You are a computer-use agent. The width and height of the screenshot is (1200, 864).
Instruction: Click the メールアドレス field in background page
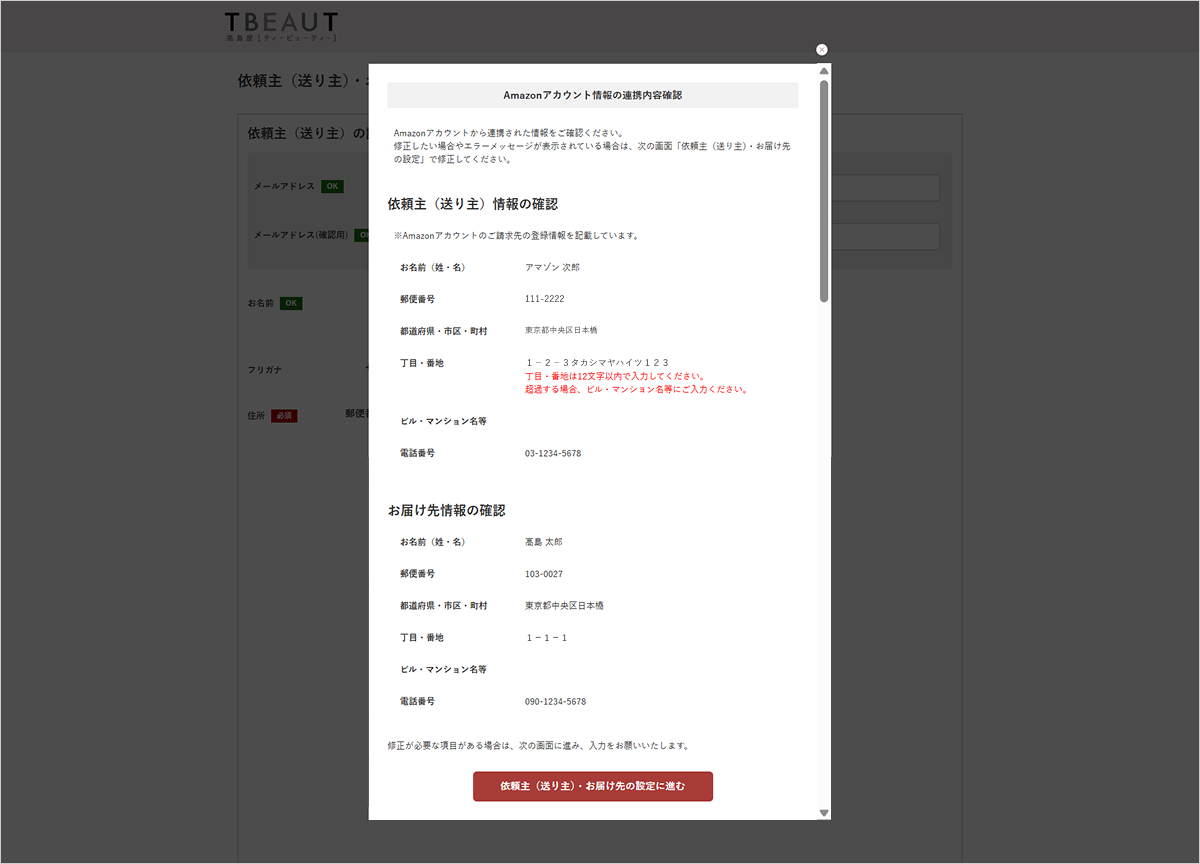point(885,188)
